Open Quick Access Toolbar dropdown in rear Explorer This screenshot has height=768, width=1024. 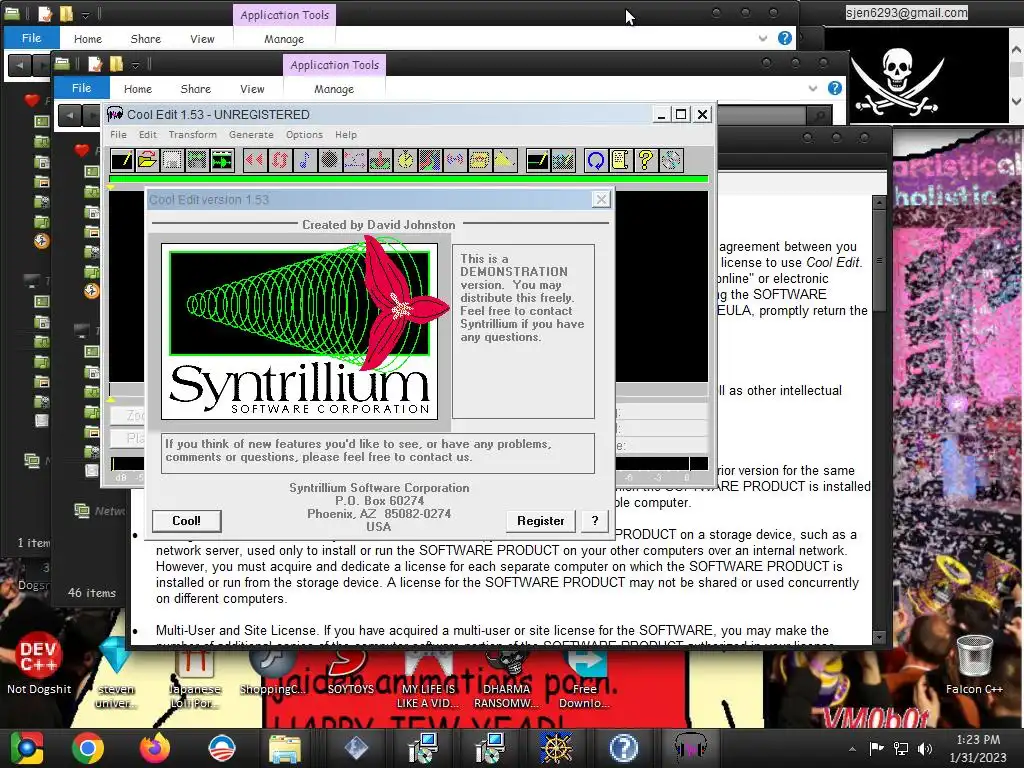(x=86, y=14)
